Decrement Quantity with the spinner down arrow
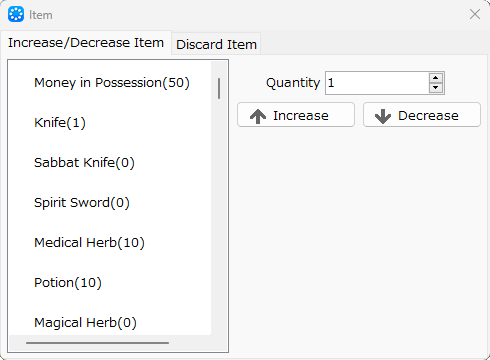The image size is (490, 360). click(435, 88)
